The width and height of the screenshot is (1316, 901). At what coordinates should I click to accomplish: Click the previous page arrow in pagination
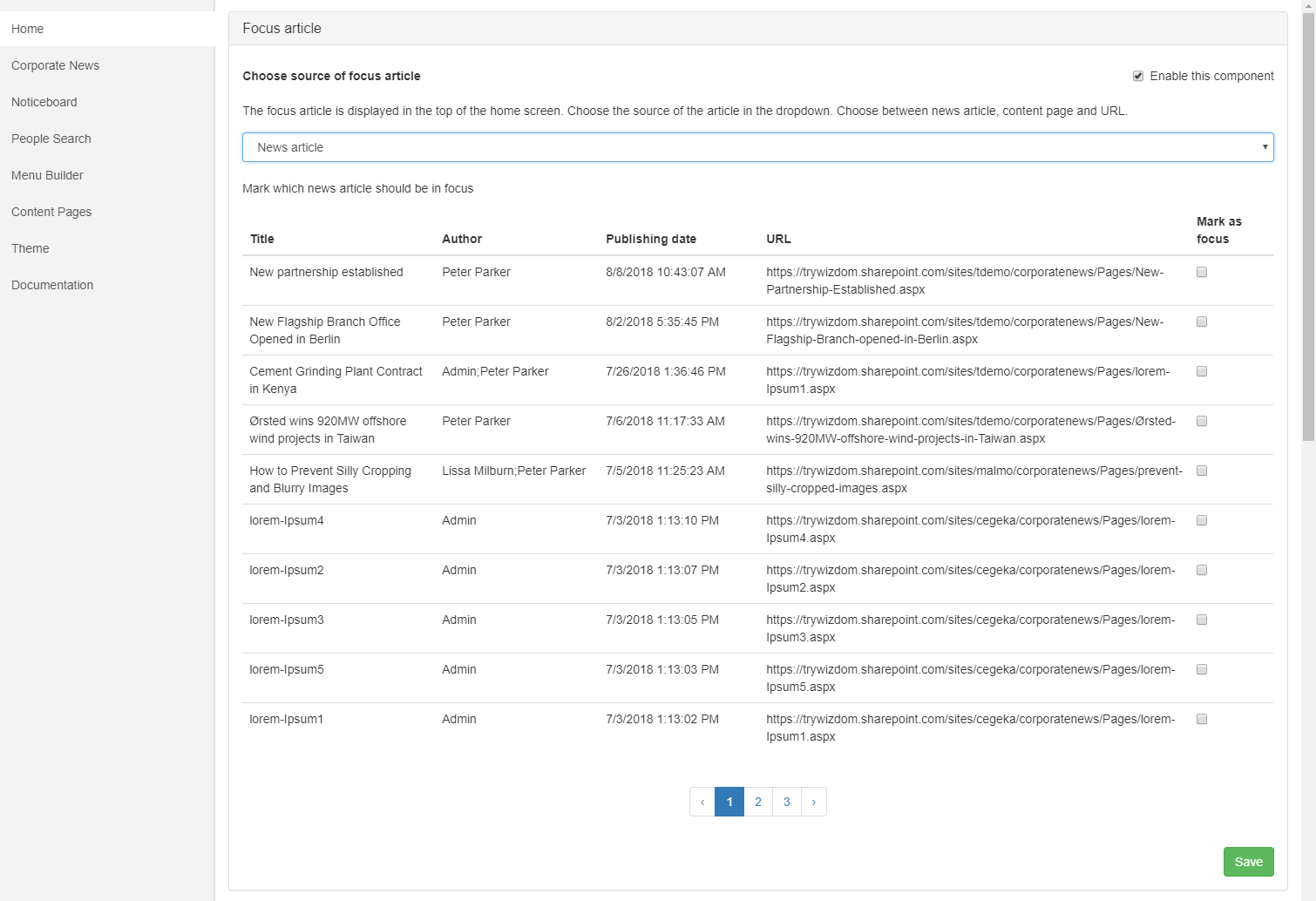point(702,802)
